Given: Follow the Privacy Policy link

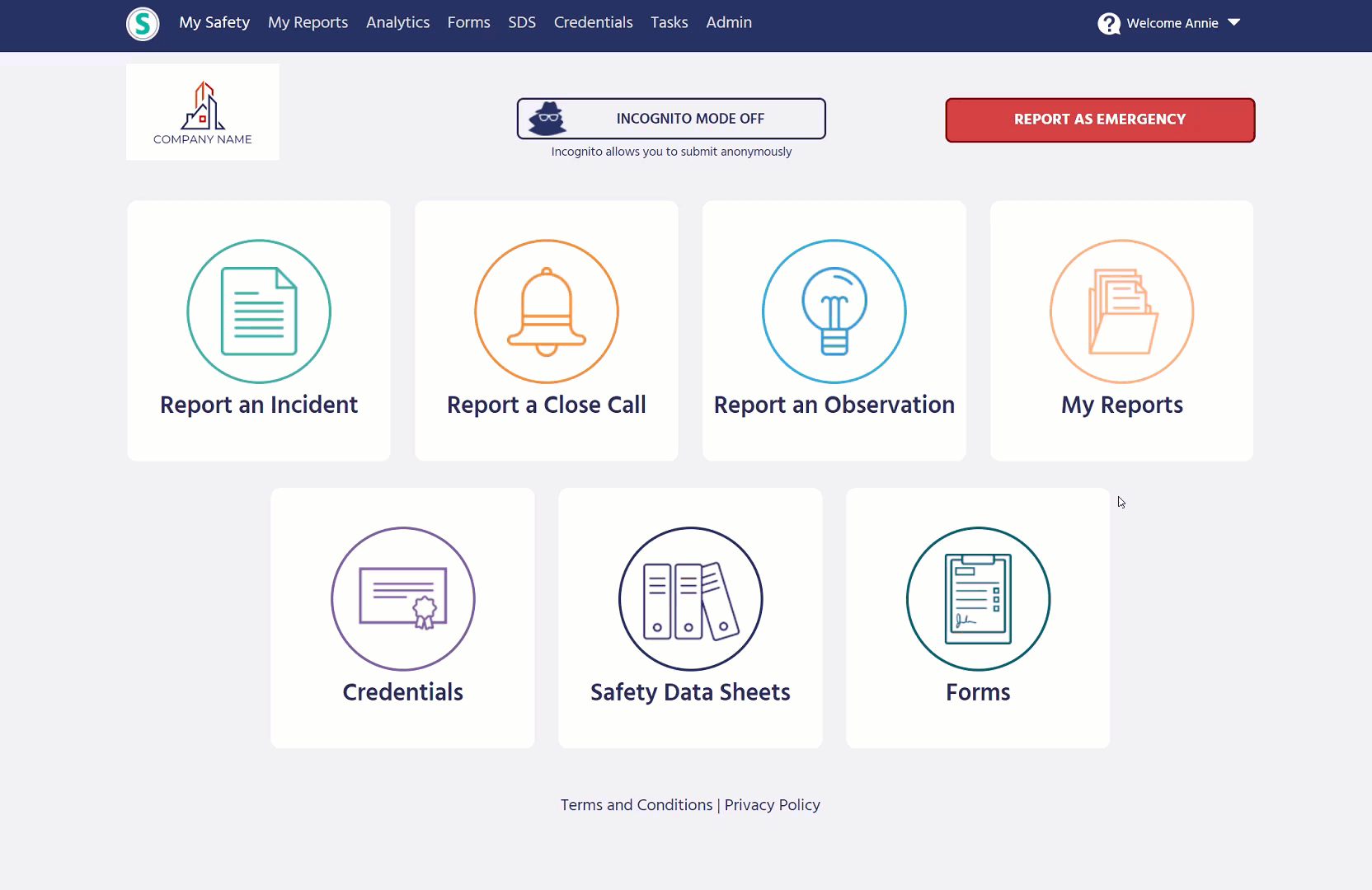Looking at the screenshot, I should coord(772,805).
